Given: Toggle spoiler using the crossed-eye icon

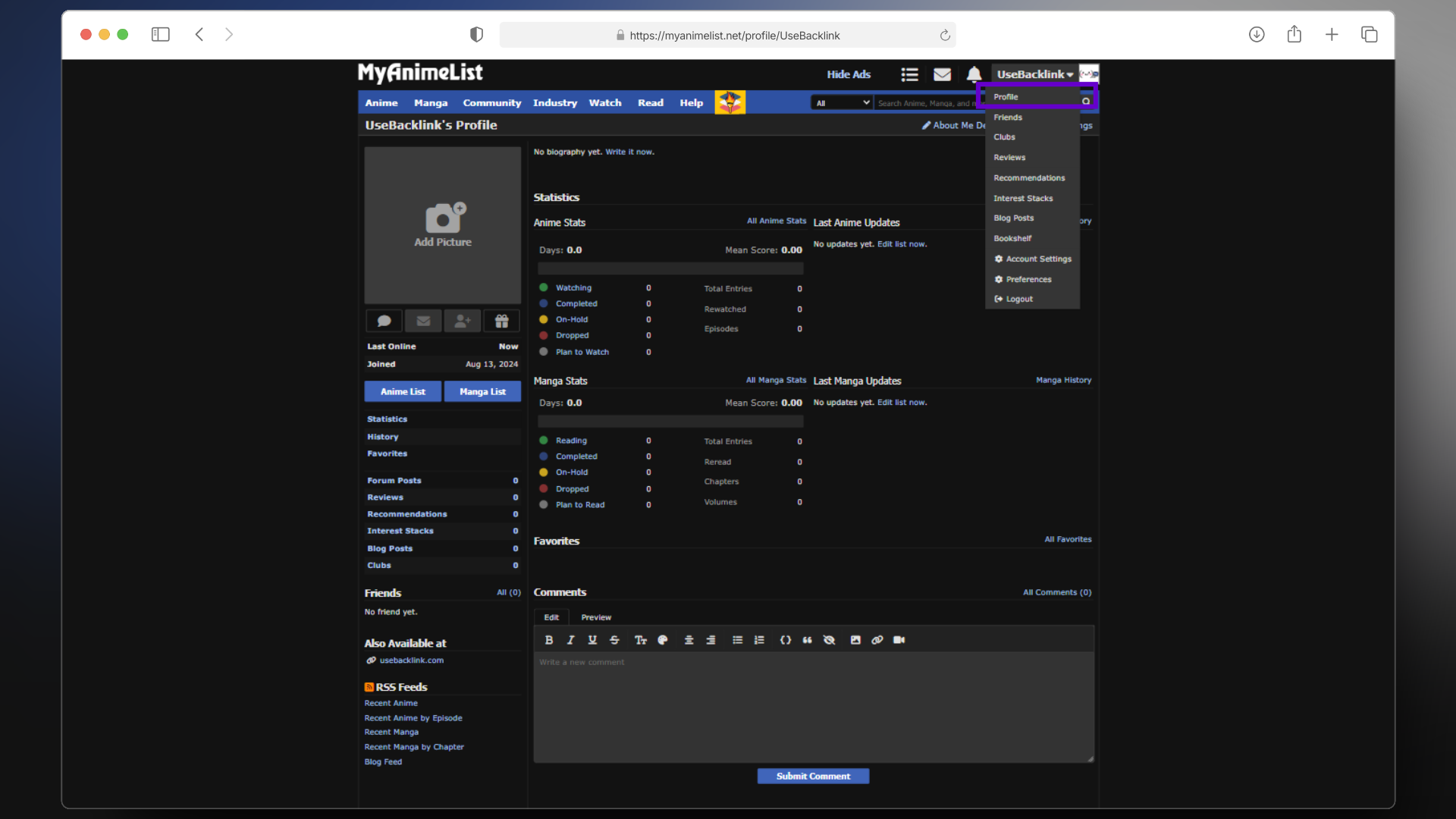Looking at the screenshot, I should click(829, 640).
